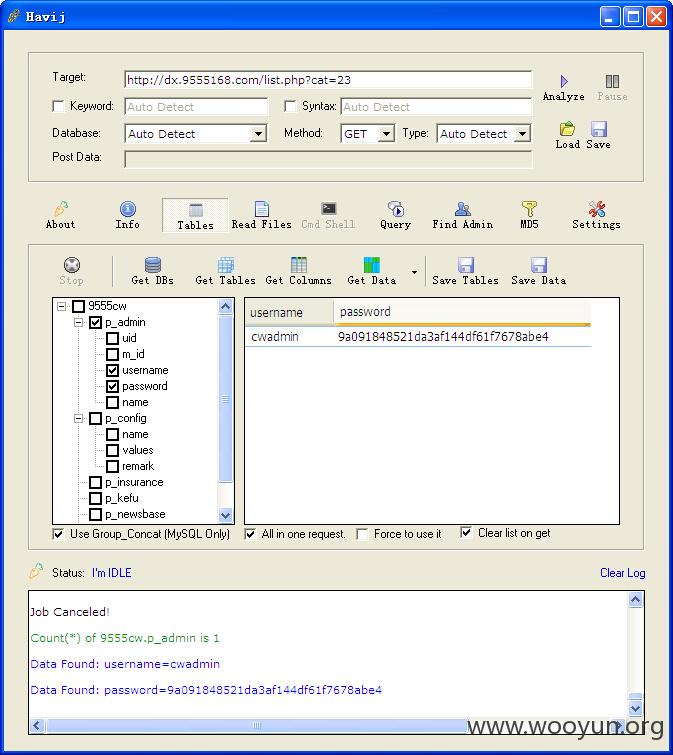Viewport: 673px width, 755px height.
Task: Open the Type Auto Detect dropdown
Action: pos(522,133)
